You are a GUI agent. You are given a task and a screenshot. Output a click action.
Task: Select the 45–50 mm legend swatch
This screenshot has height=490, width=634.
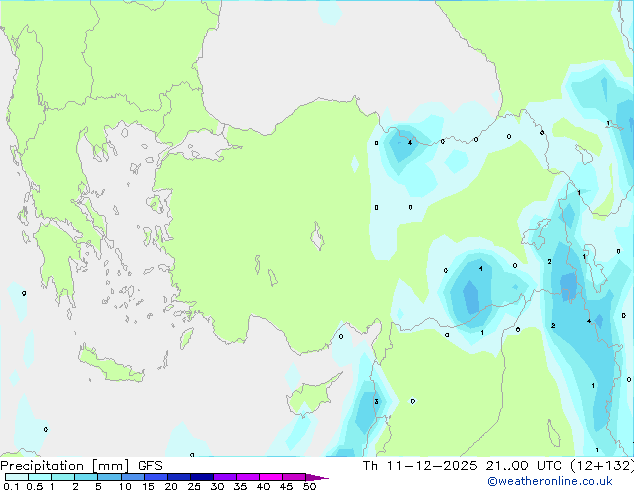pyautogui.click(x=294, y=477)
